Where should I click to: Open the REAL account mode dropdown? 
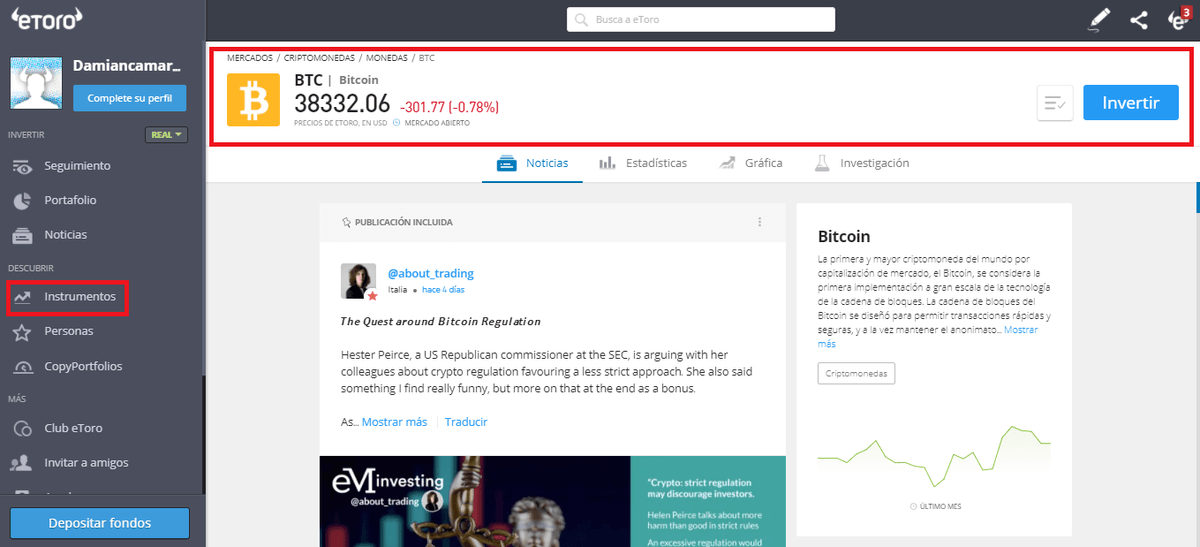coord(166,135)
